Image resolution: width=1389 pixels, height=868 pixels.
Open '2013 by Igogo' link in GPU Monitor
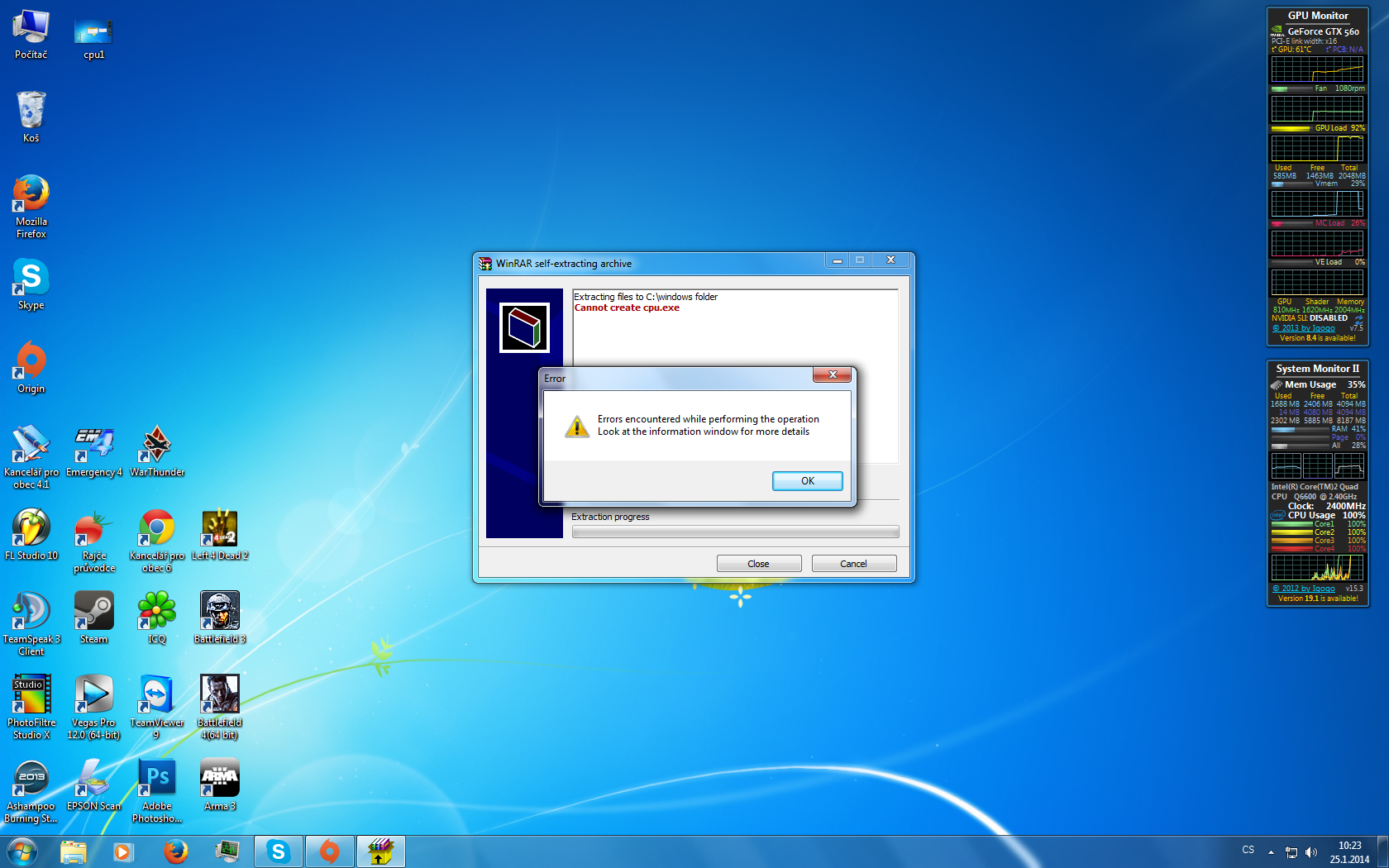coord(1304,328)
